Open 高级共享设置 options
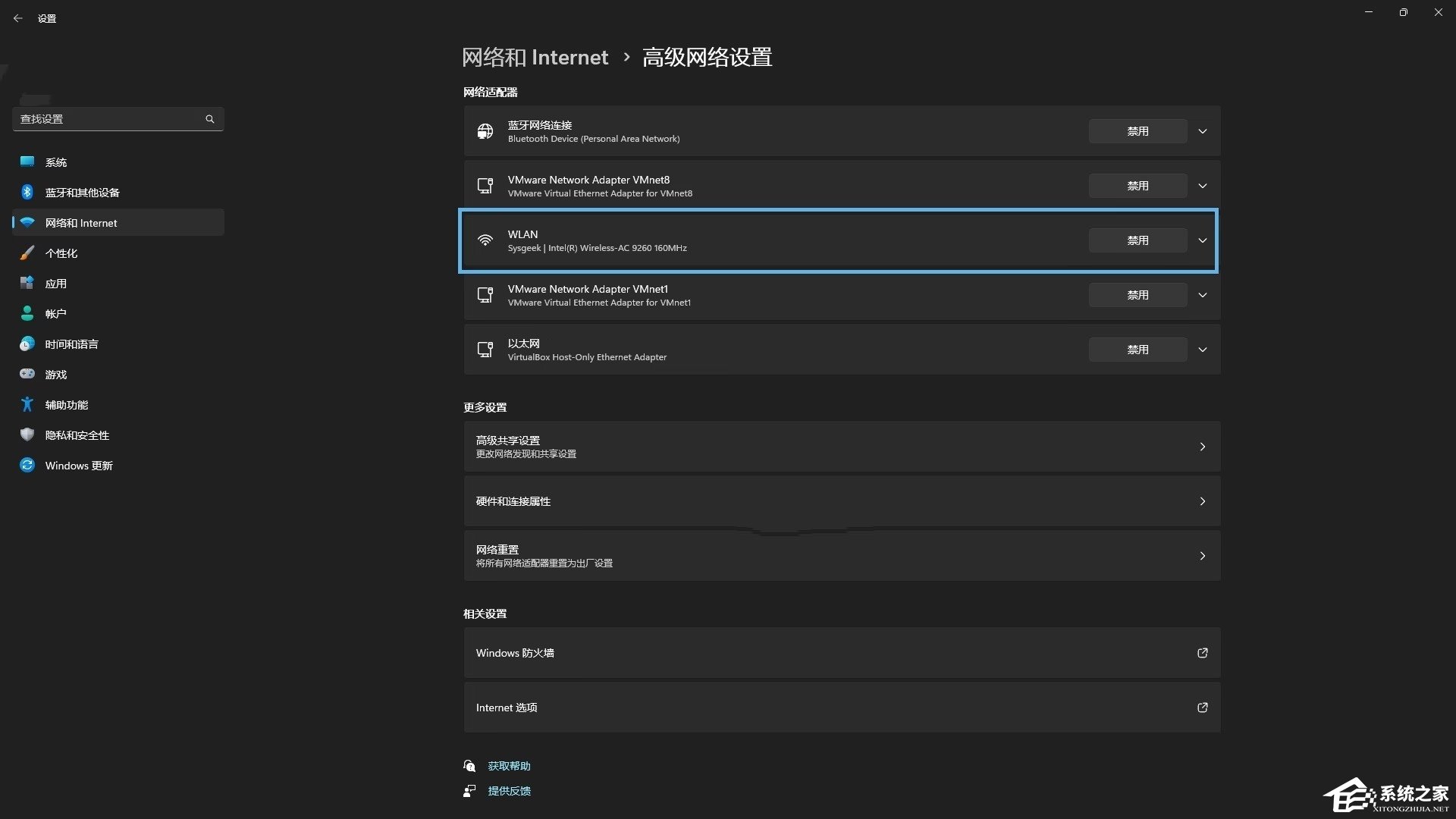 click(841, 446)
